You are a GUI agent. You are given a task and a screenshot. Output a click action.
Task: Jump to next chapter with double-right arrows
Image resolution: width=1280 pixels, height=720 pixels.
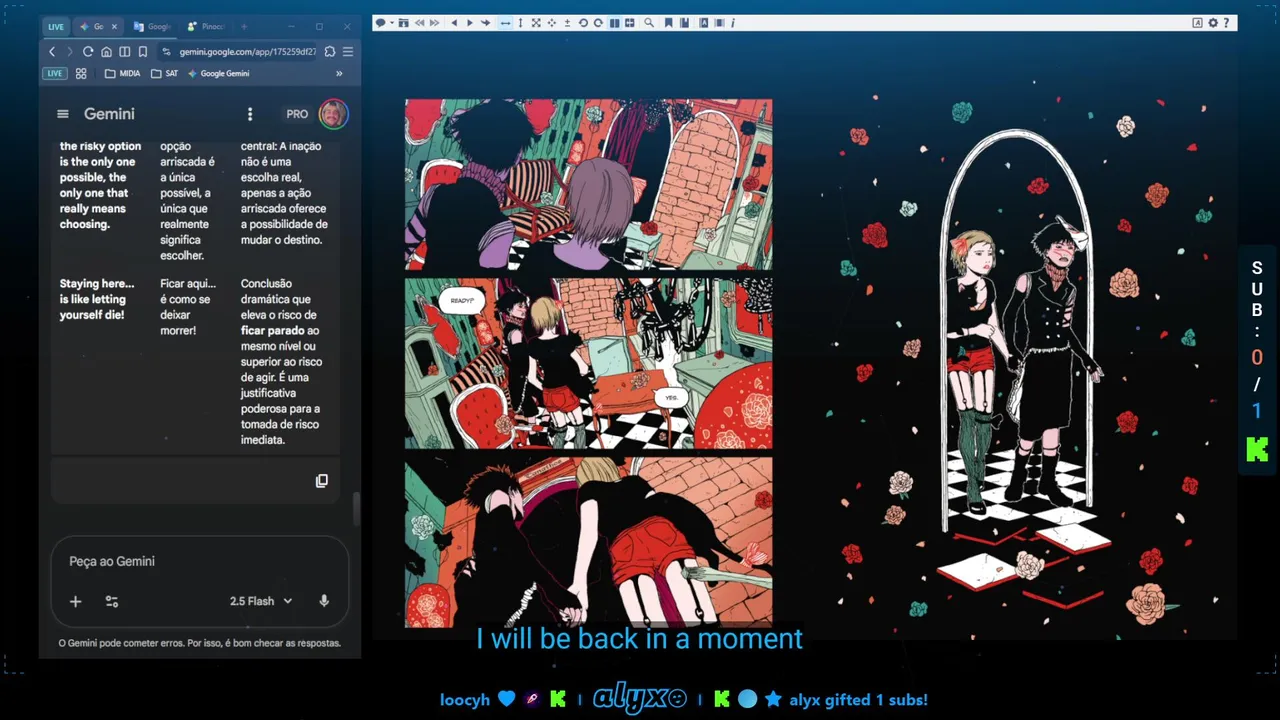pos(434,23)
